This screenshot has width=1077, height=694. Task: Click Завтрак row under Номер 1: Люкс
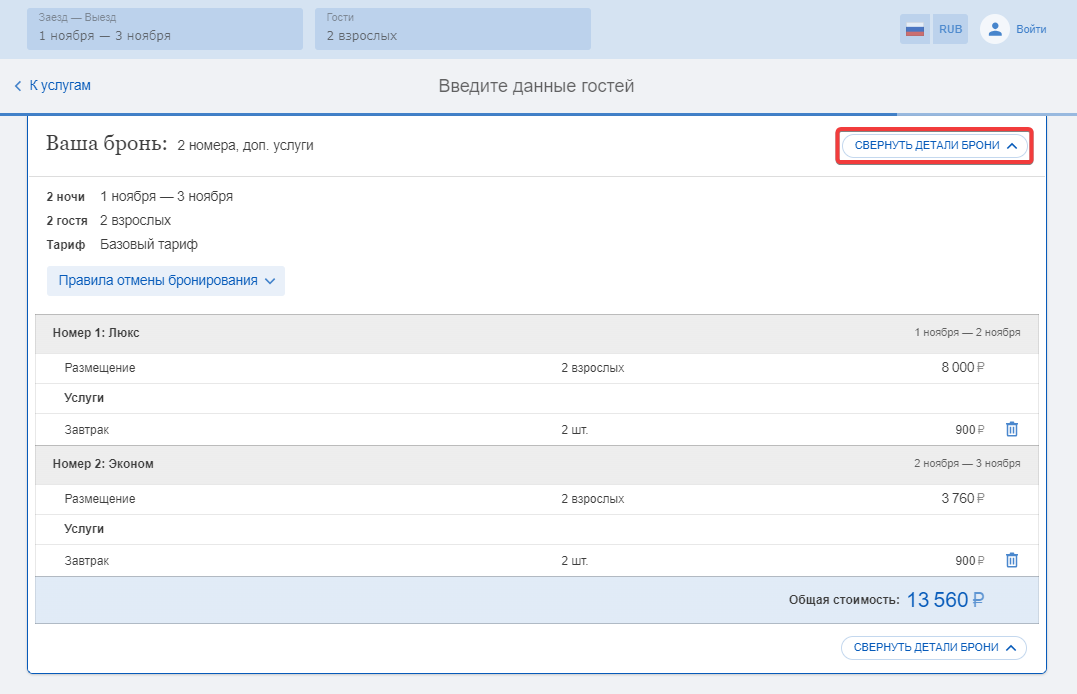point(536,429)
